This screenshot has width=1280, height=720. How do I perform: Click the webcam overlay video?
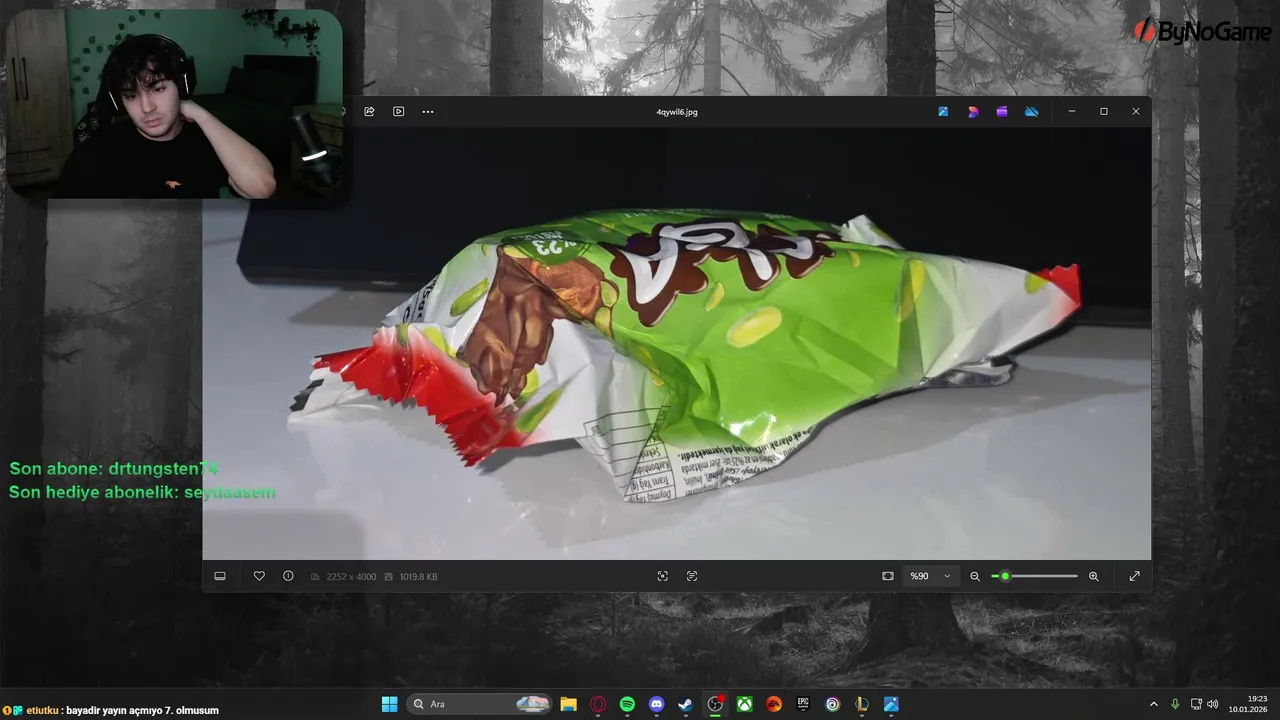(x=176, y=104)
